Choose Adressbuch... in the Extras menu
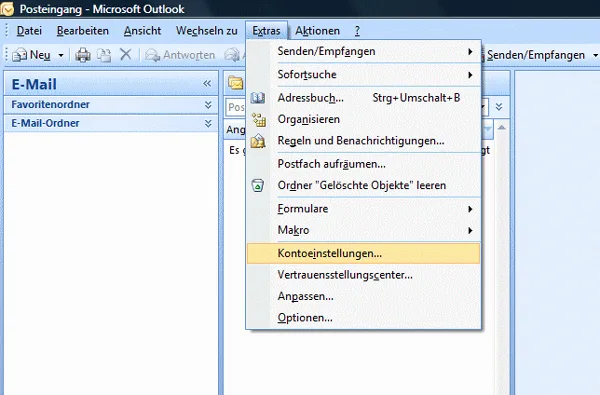This screenshot has height=395, width=600. [364, 98]
